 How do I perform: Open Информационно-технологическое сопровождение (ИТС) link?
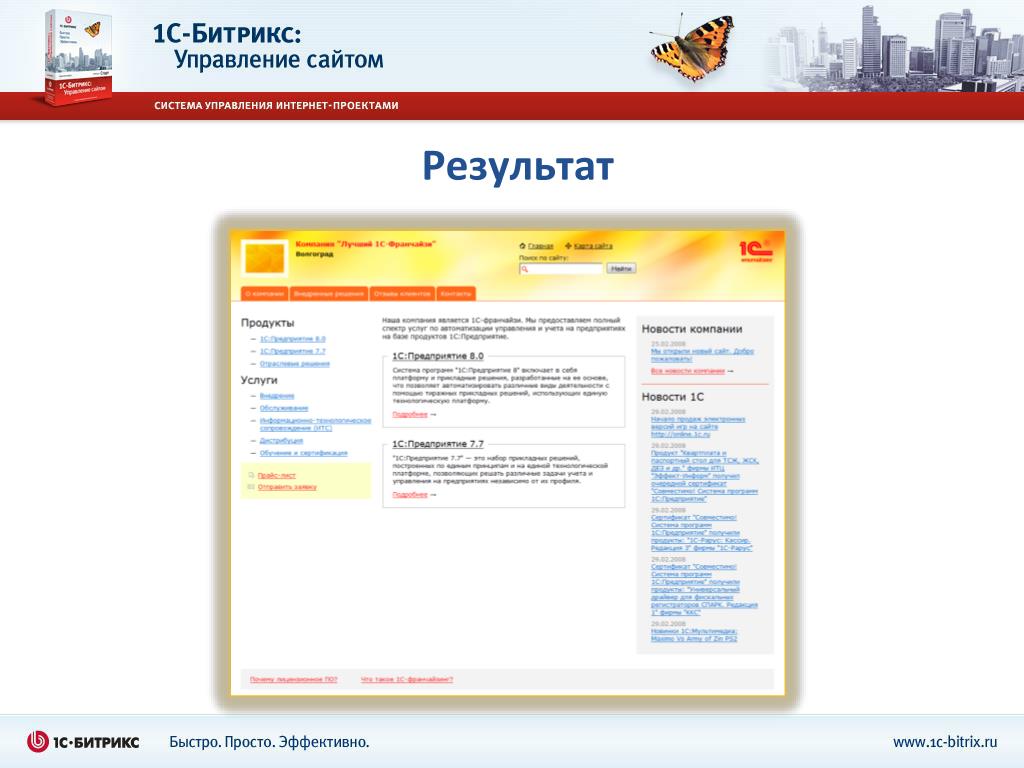[315, 424]
